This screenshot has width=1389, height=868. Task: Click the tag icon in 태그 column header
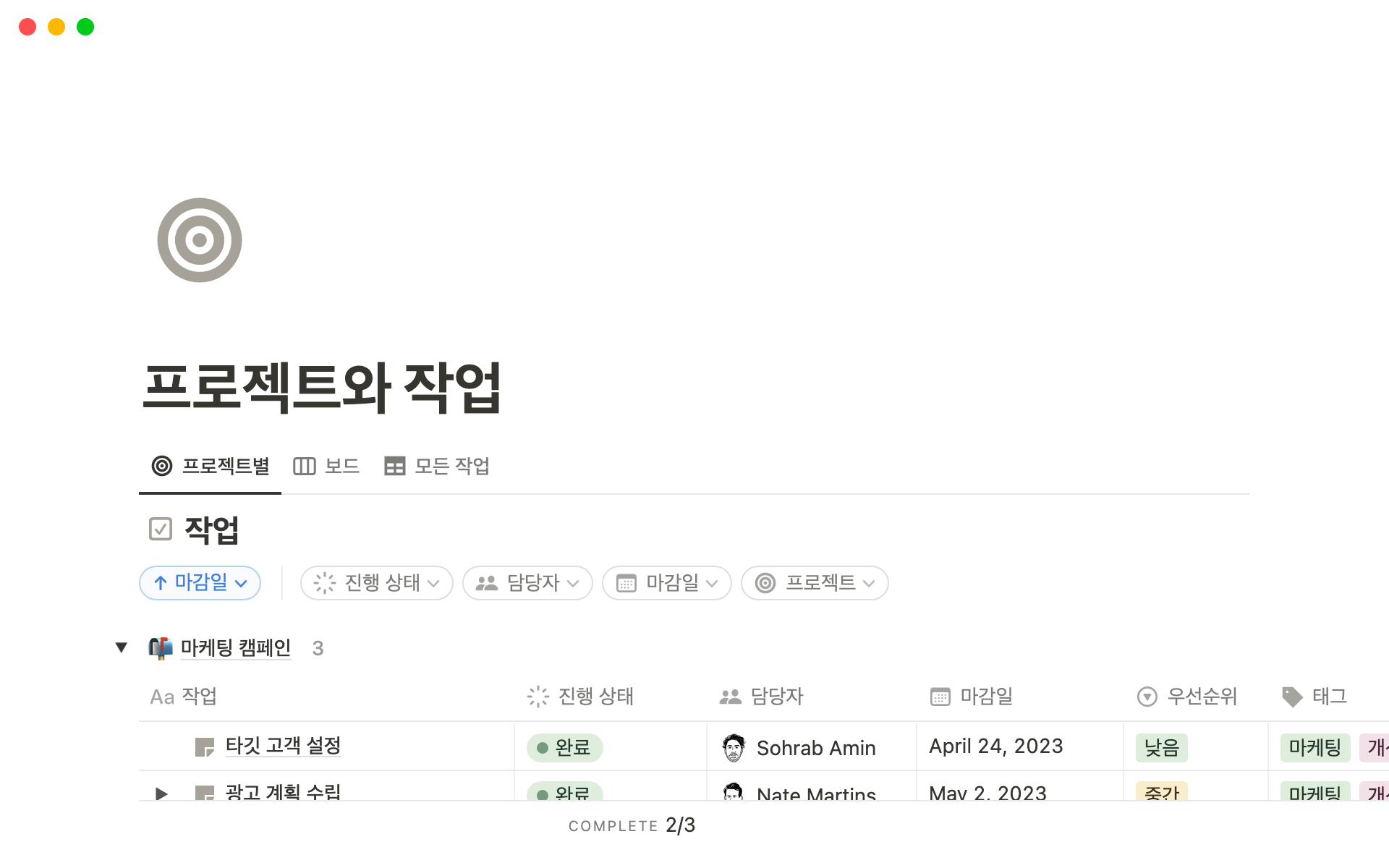point(1292,697)
